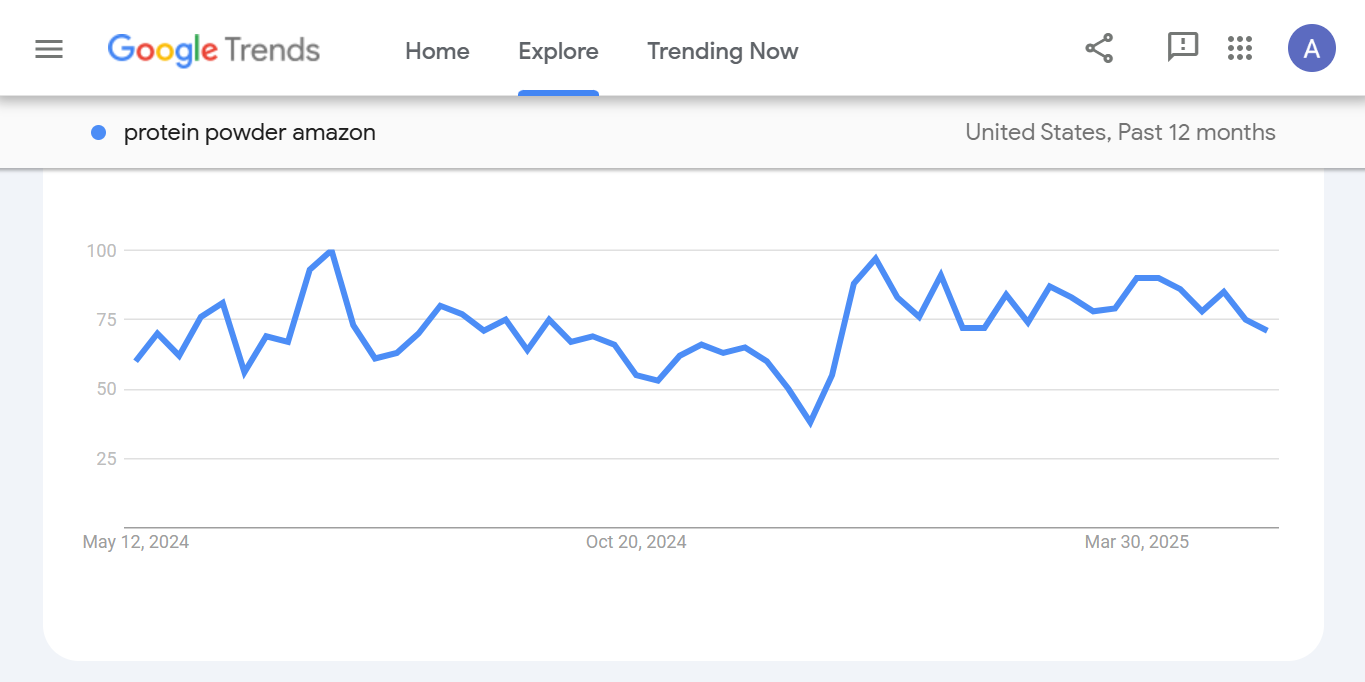Click the Send Feedback icon

pyautogui.click(x=1183, y=47)
